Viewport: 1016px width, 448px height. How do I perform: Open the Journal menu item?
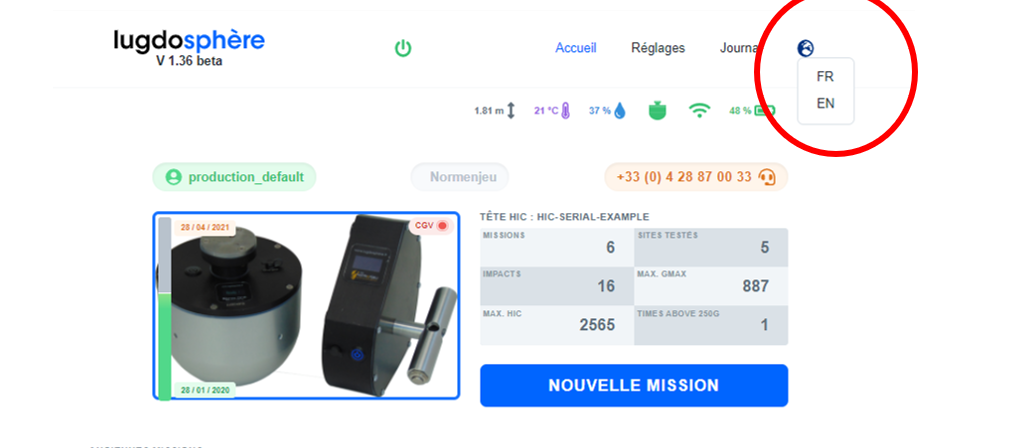point(739,48)
